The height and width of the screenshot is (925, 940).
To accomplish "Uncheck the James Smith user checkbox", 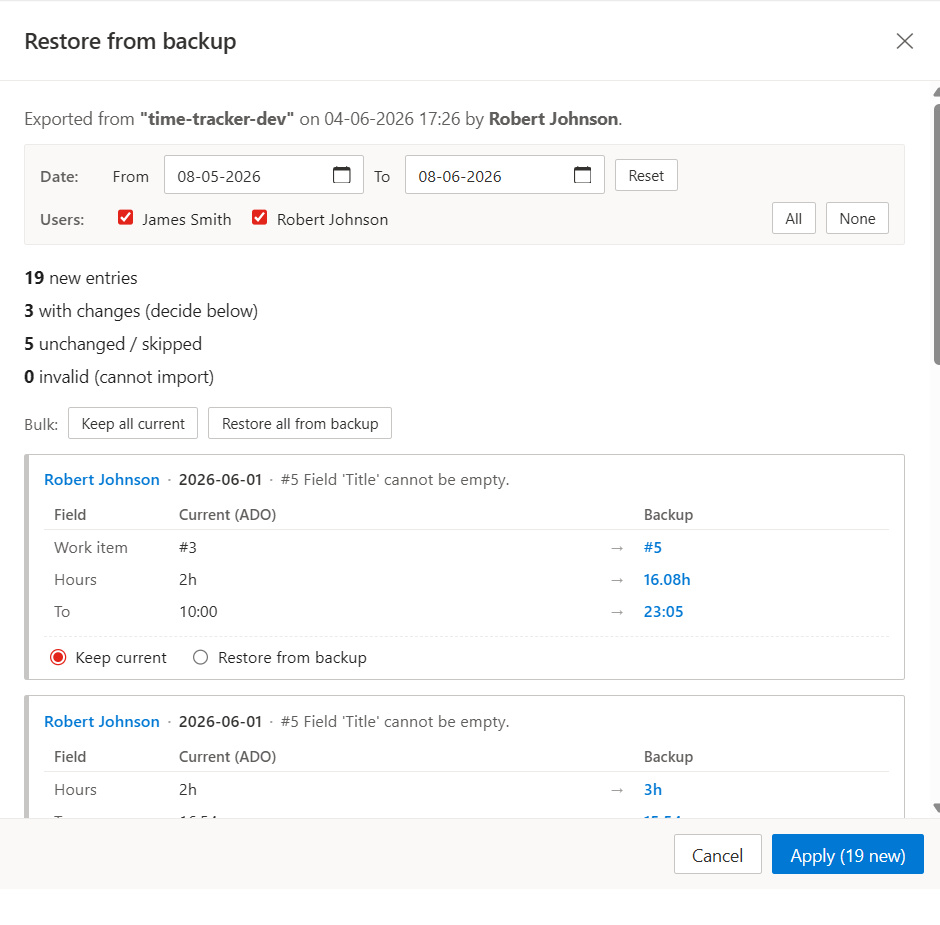I will click(125, 217).
